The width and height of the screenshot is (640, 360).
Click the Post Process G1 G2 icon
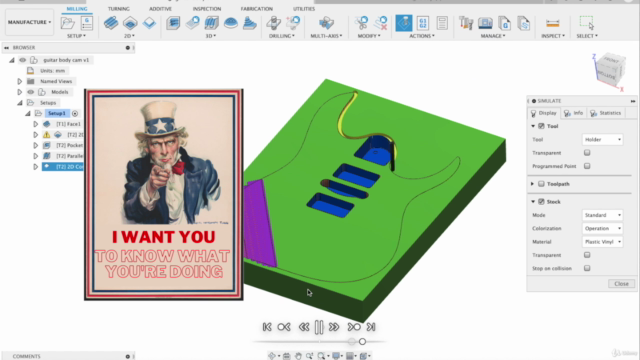[x=423, y=23]
